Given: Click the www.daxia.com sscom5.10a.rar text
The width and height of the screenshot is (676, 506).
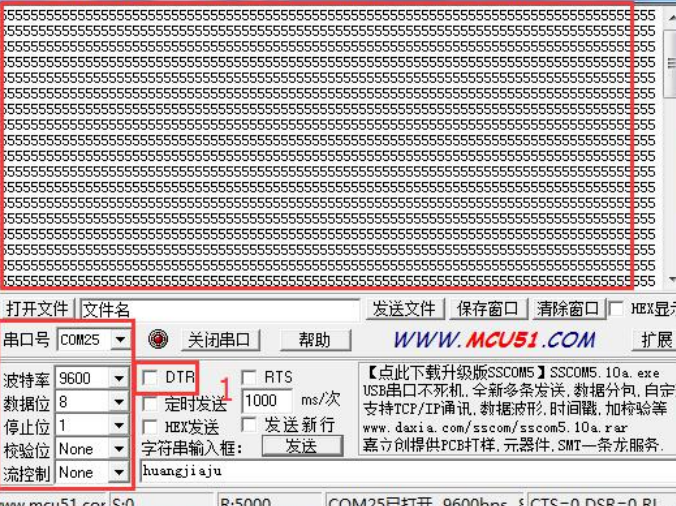Looking at the screenshot, I should pos(495,428).
